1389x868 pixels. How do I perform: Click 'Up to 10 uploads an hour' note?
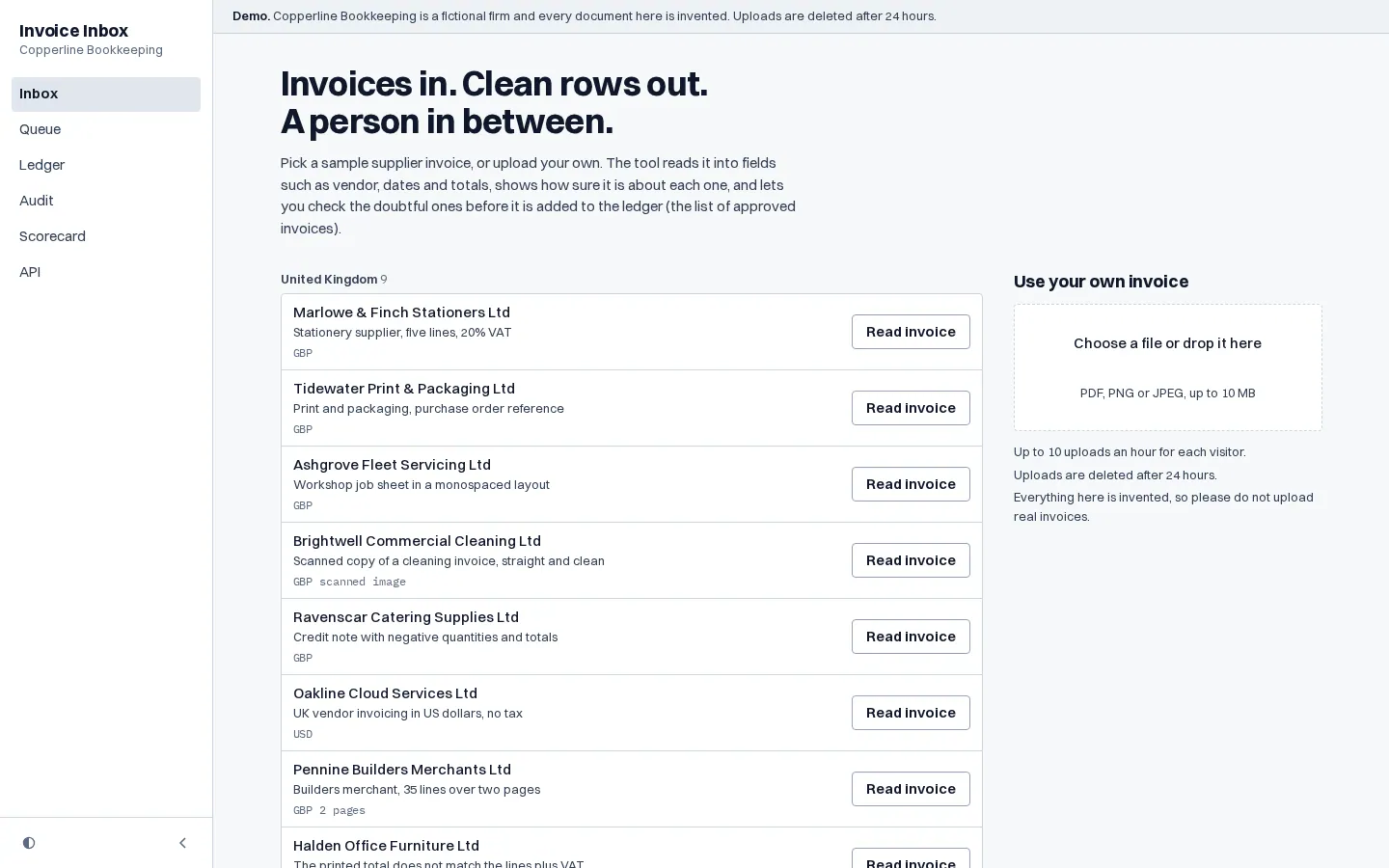[x=1130, y=452]
